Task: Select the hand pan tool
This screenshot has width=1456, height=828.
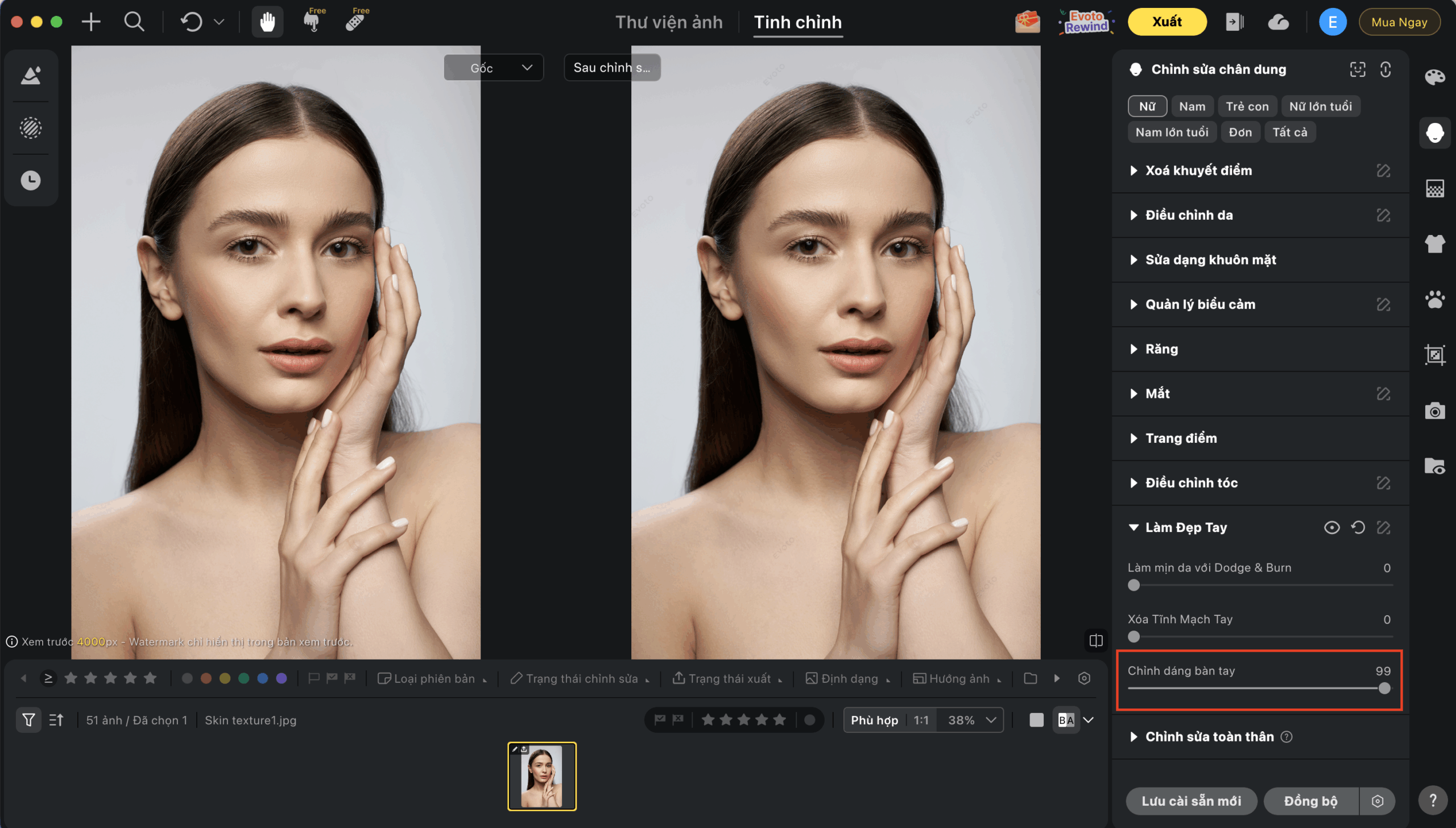Action: pos(267,22)
